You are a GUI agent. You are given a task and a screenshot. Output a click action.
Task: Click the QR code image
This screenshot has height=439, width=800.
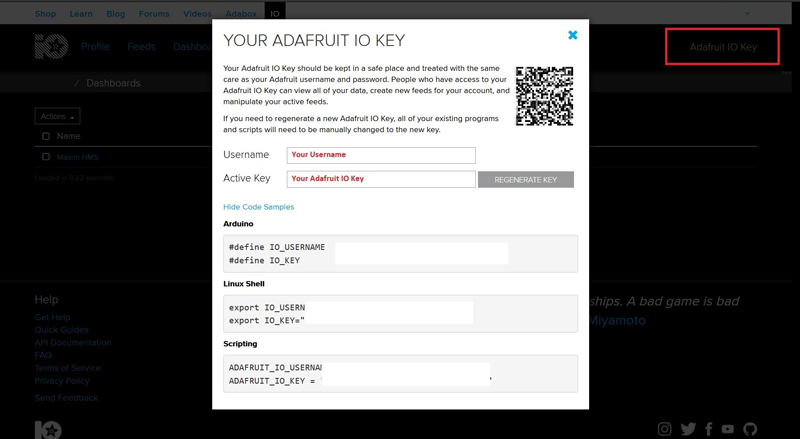[x=544, y=96]
